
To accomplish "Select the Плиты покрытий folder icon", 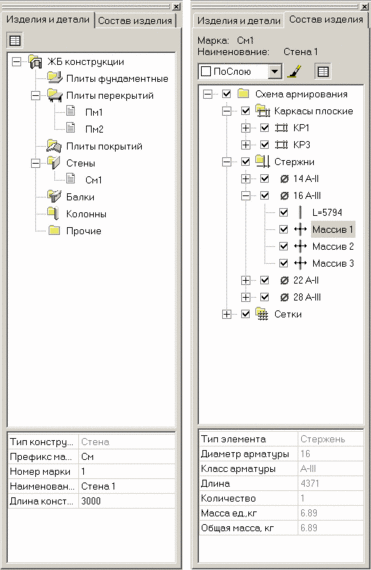I will (x=54, y=146).
